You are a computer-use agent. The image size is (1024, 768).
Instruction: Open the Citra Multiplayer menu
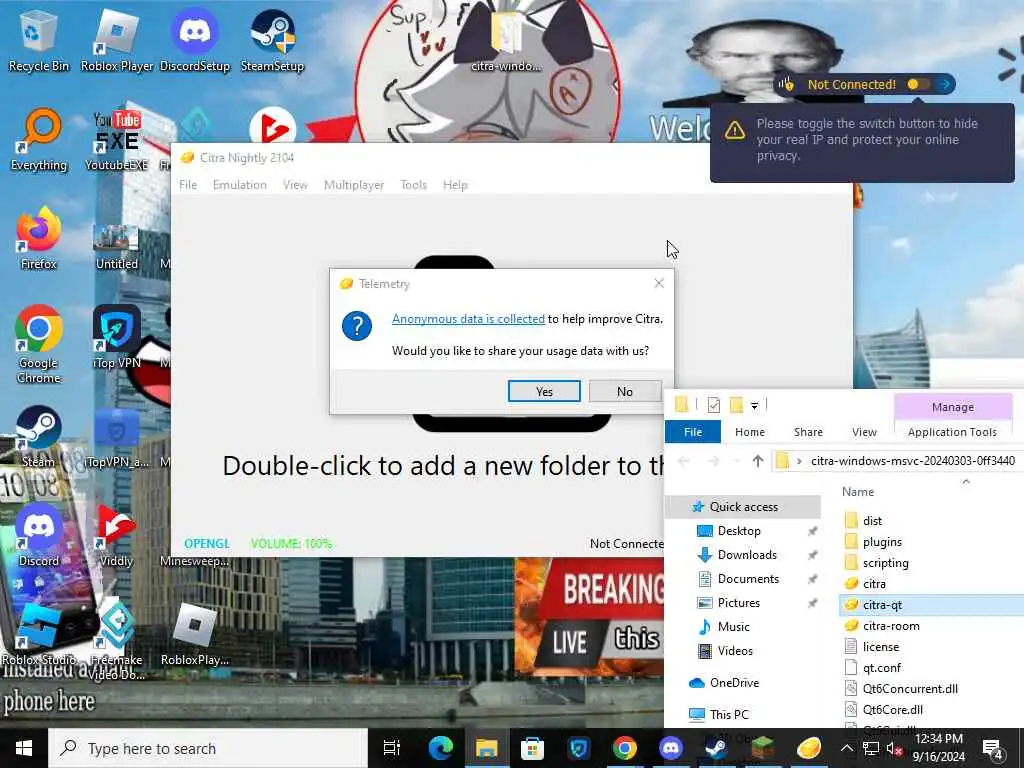[x=354, y=185]
